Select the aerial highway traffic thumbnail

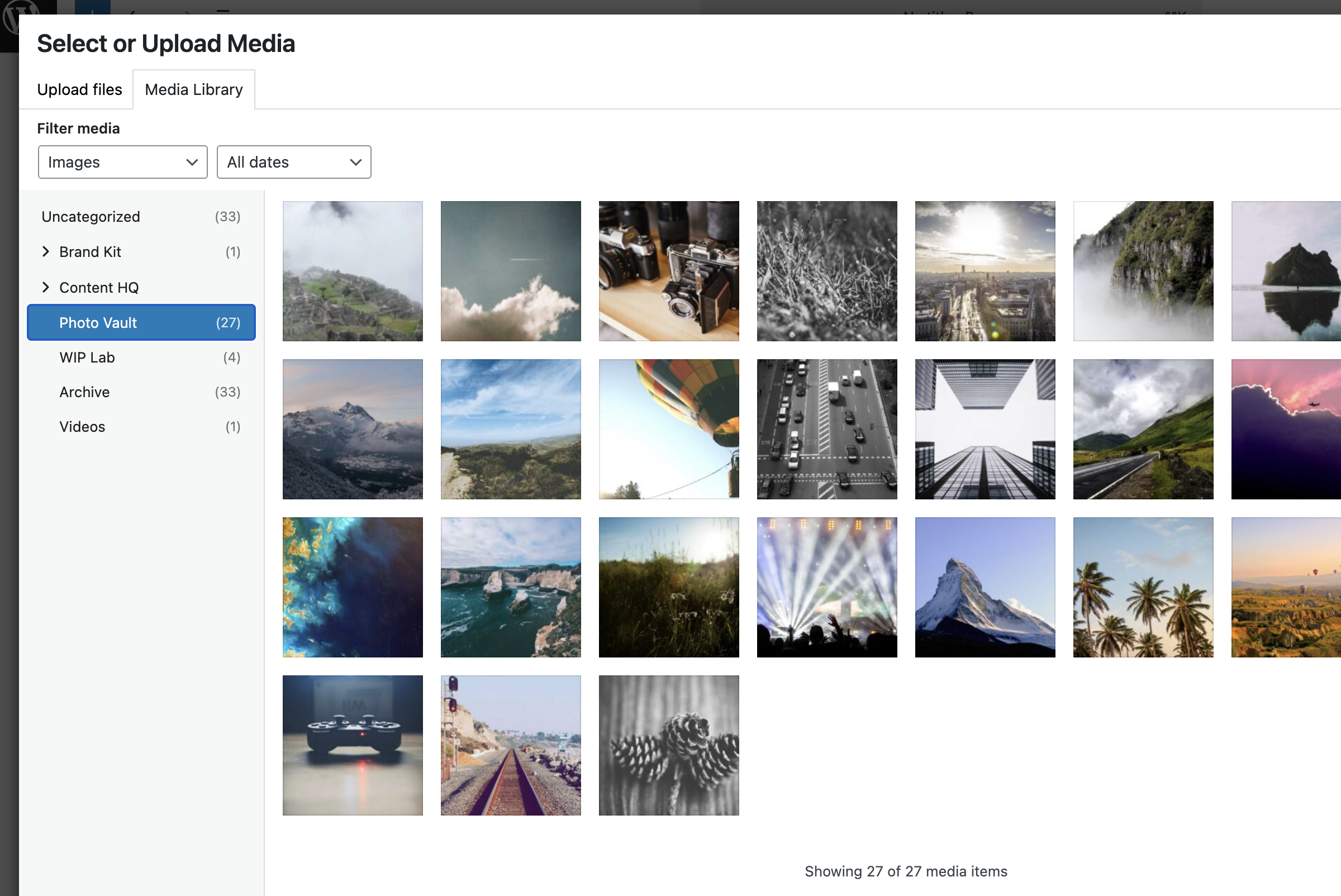[x=826, y=429]
